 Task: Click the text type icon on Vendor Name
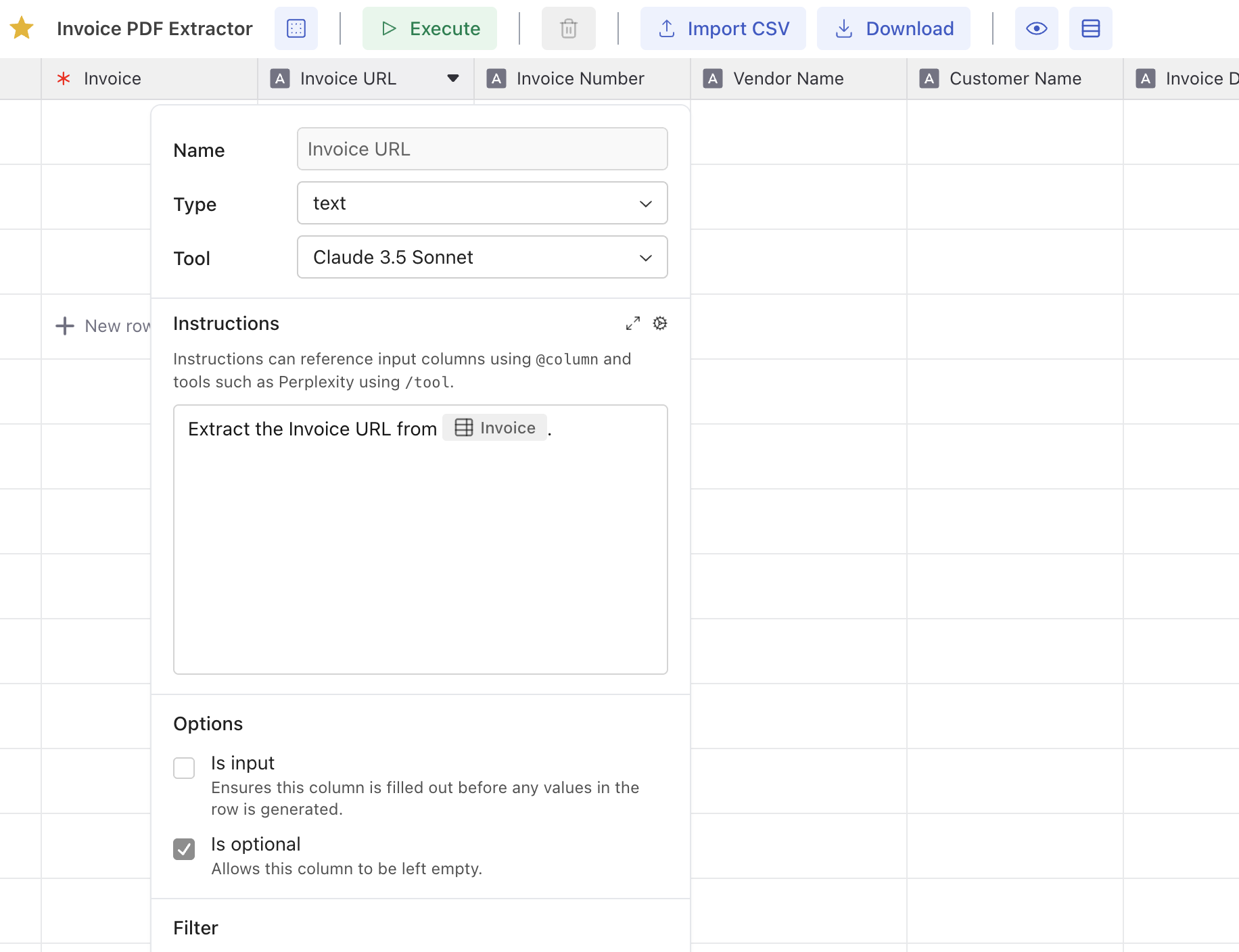pos(713,78)
